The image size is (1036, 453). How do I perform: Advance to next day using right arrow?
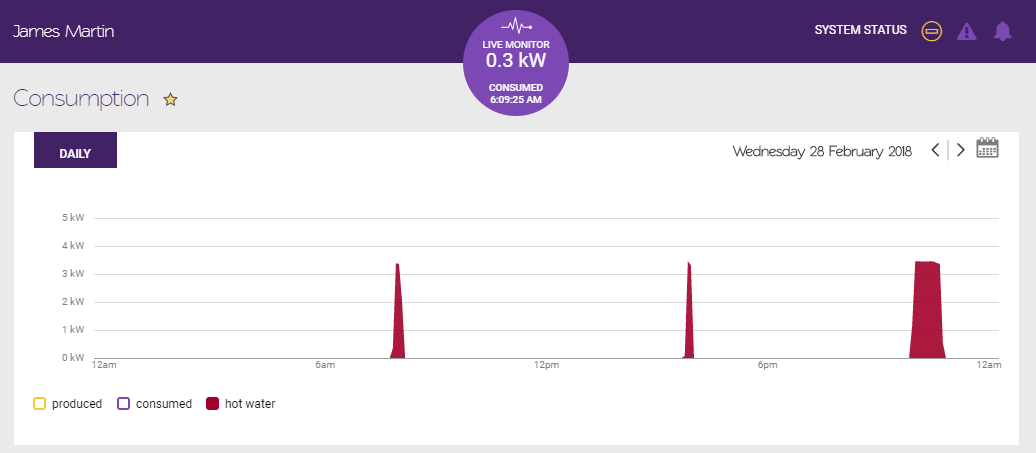pyautogui.click(x=961, y=150)
